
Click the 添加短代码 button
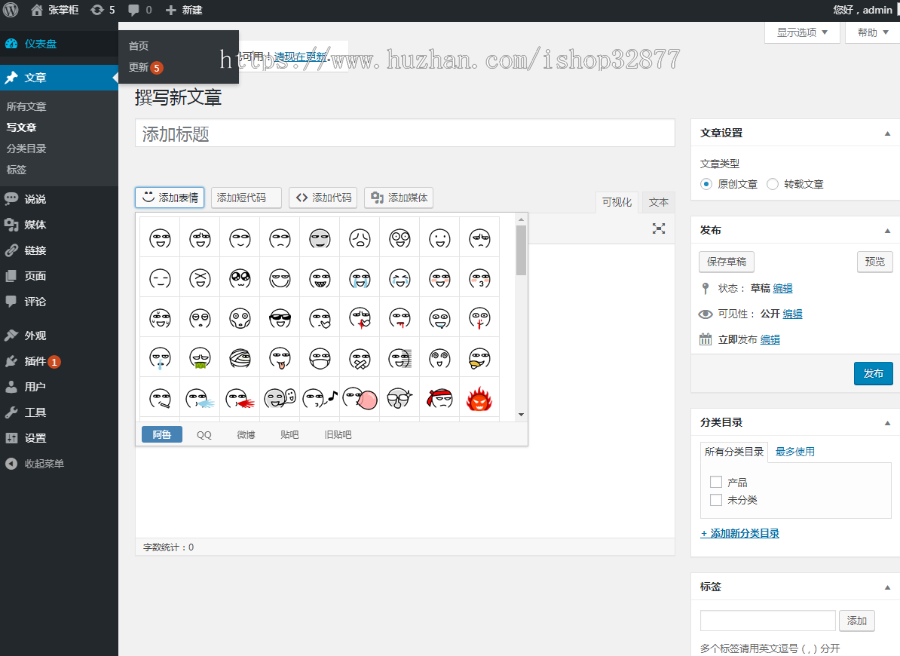246,197
